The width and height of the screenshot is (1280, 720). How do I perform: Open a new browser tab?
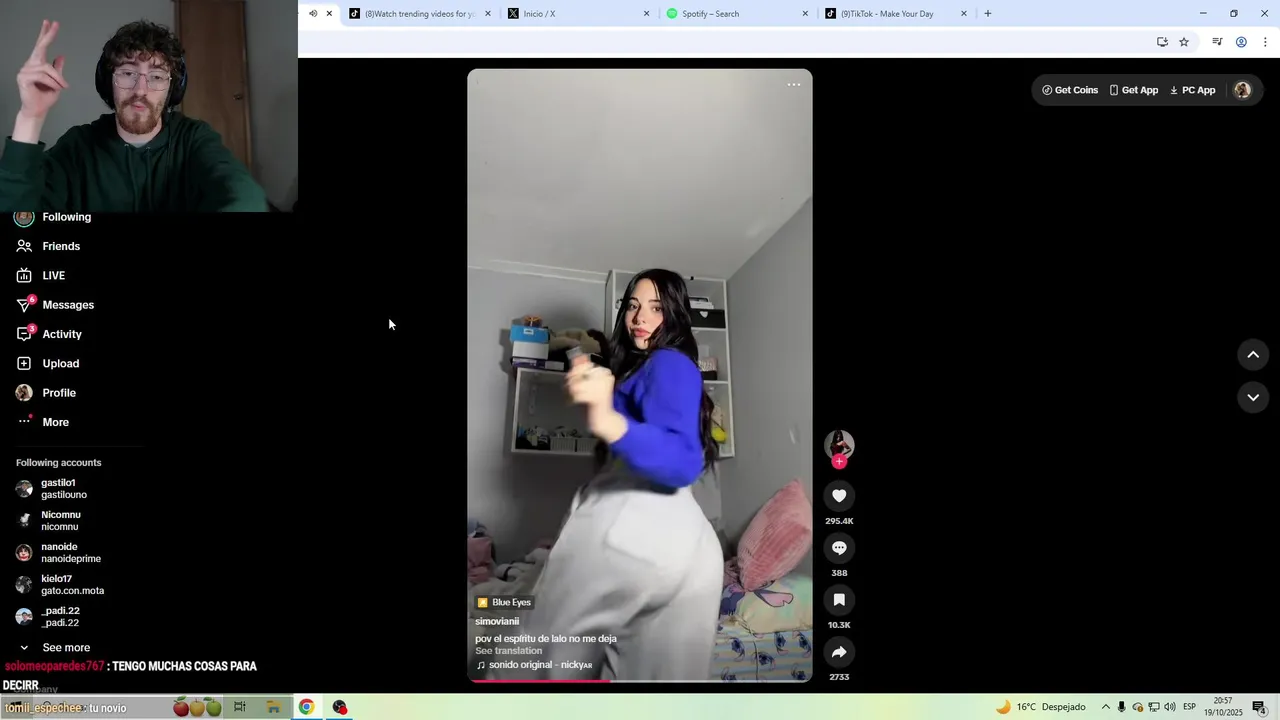[x=988, y=14]
